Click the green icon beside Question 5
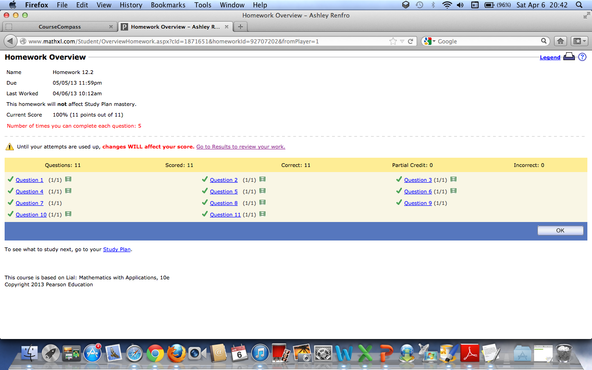Image resolution: width=592 pixels, height=370 pixels. (262, 191)
